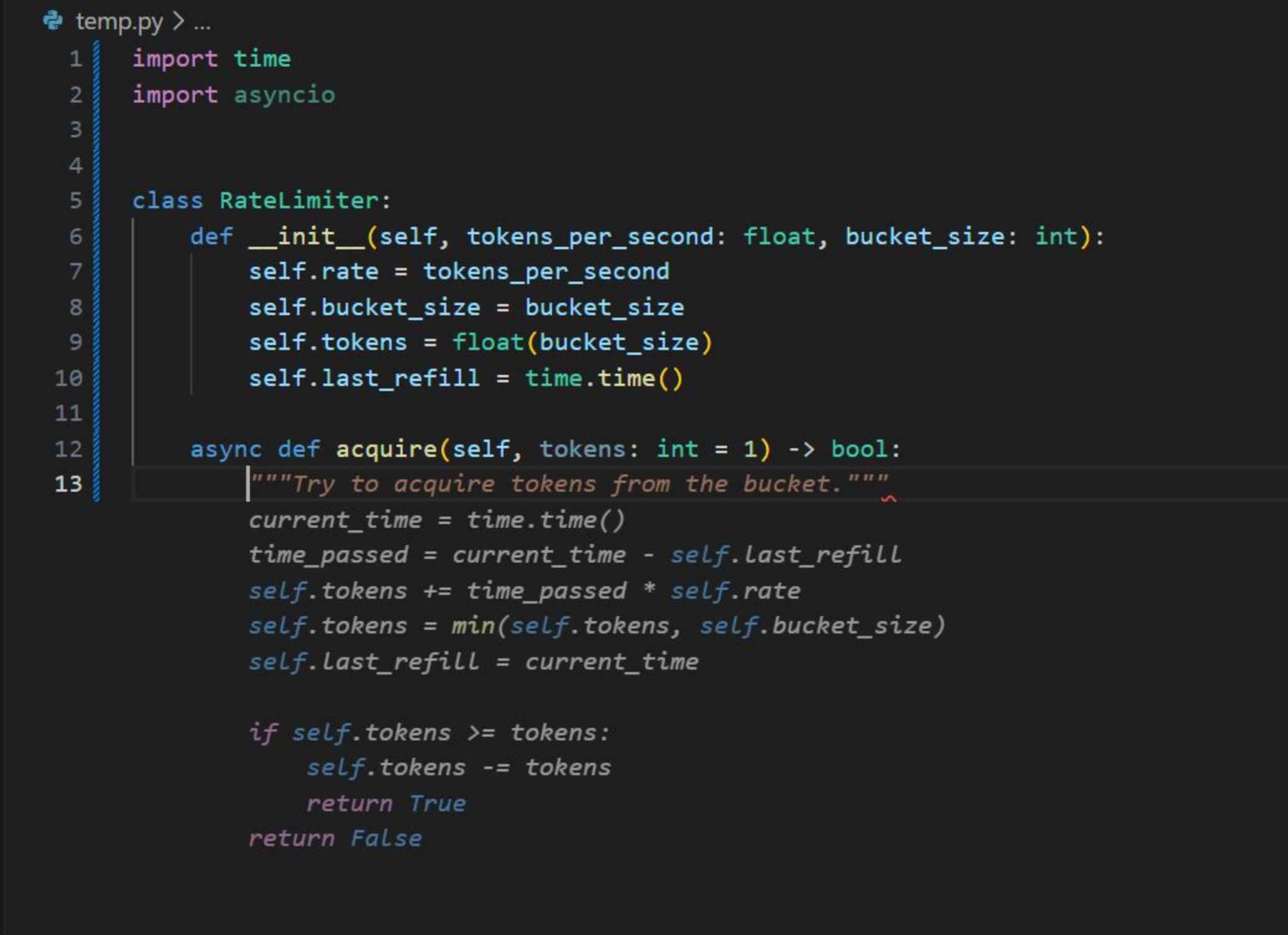Click the bool return type annotation

click(859, 448)
